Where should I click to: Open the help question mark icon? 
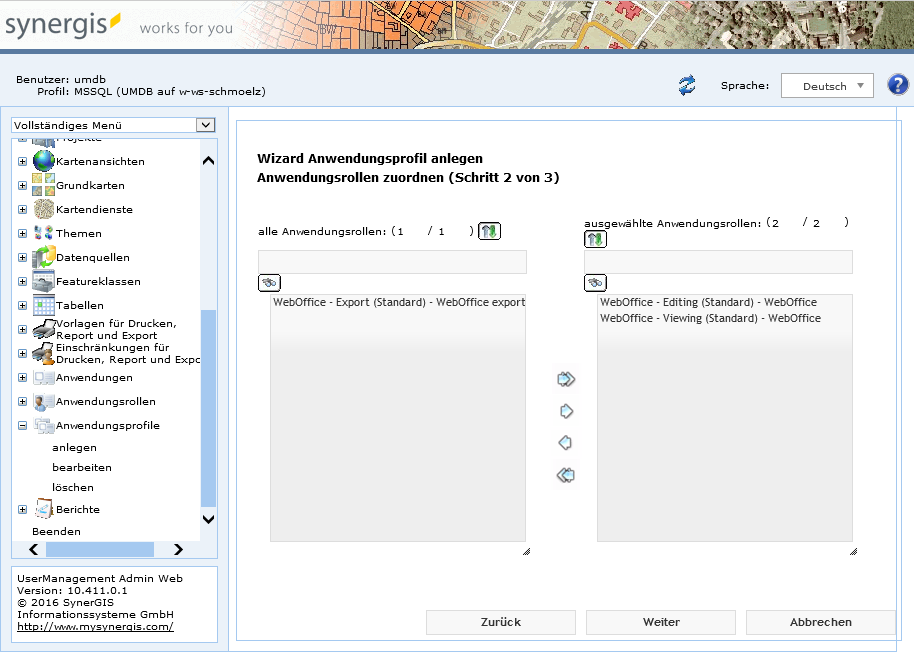pyautogui.click(x=897, y=84)
